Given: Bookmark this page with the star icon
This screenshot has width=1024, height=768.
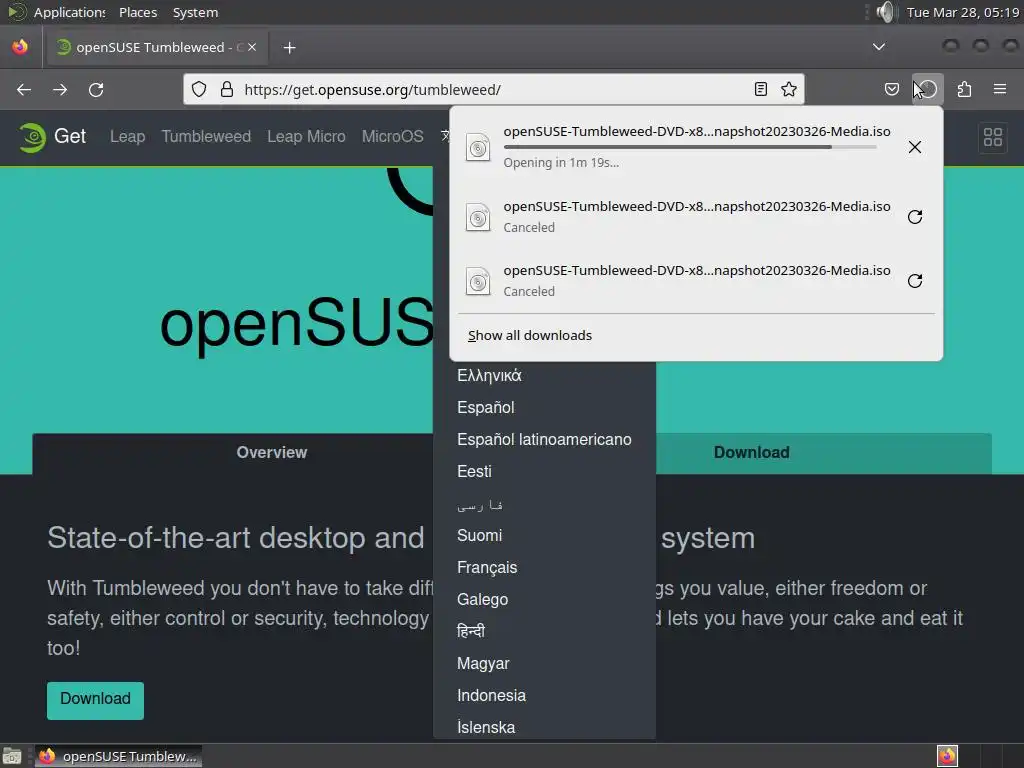Looking at the screenshot, I should 789,89.
